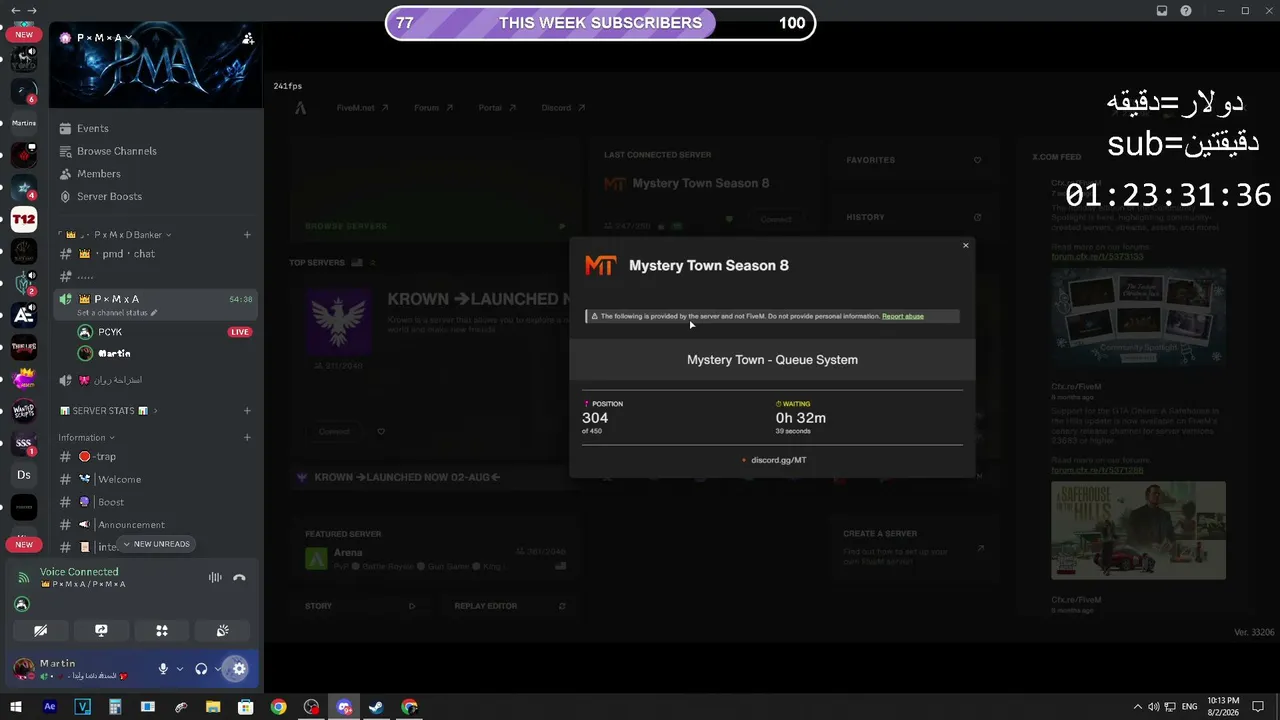Disconnect from voice with the hang-up icon
The width and height of the screenshot is (1280, 720).
click(x=239, y=577)
